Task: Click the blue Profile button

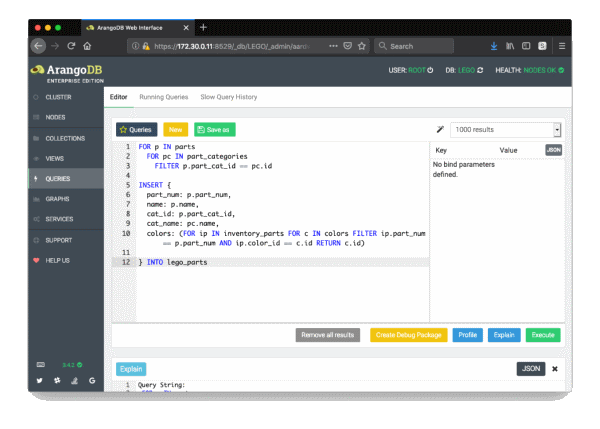Action: pyautogui.click(x=468, y=335)
